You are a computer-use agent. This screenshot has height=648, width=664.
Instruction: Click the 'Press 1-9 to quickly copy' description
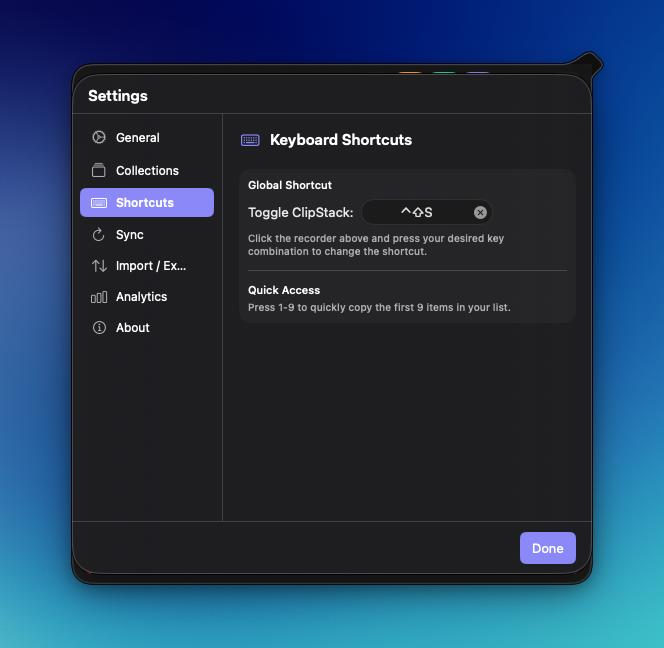coord(379,307)
